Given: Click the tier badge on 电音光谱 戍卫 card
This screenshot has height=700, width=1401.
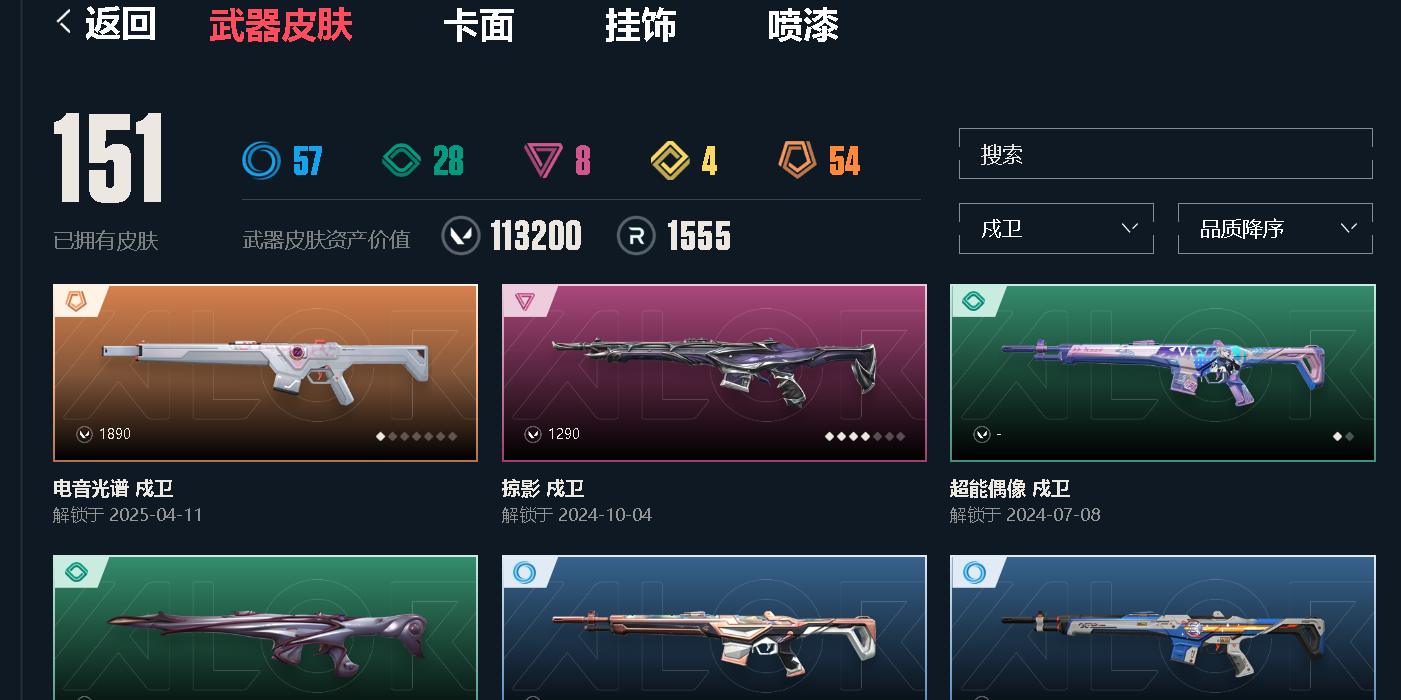Looking at the screenshot, I should pyautogui.click(x=76, y=300).
